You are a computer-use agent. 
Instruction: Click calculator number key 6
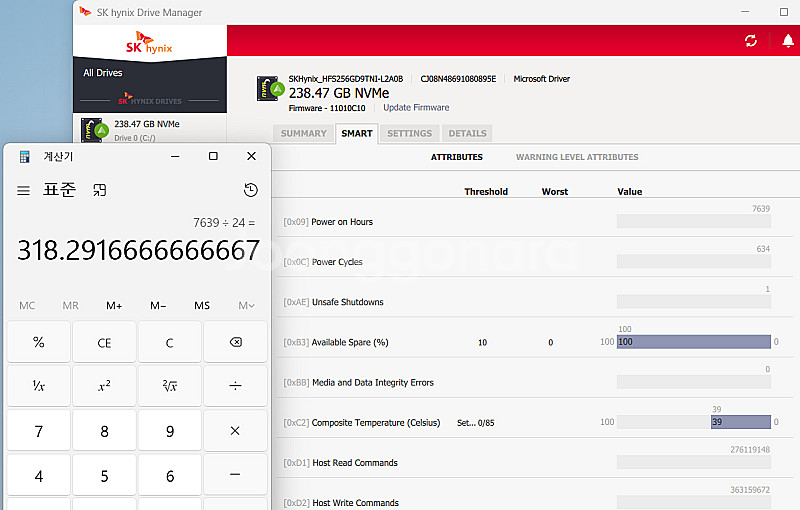click(170, 475)
